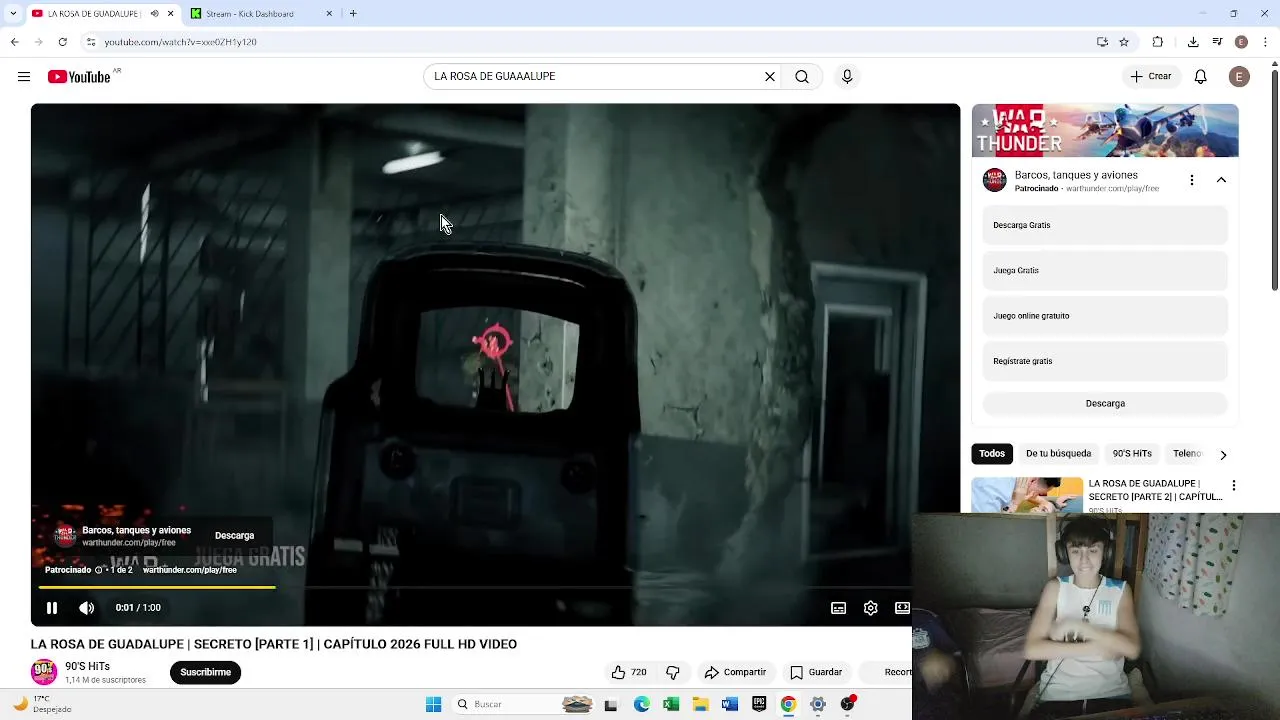The height and width of the screenshot is (720, 1280).
Task: Open Chrome downloads icon
Action: pyautogui.click(x=1193, y=42)
